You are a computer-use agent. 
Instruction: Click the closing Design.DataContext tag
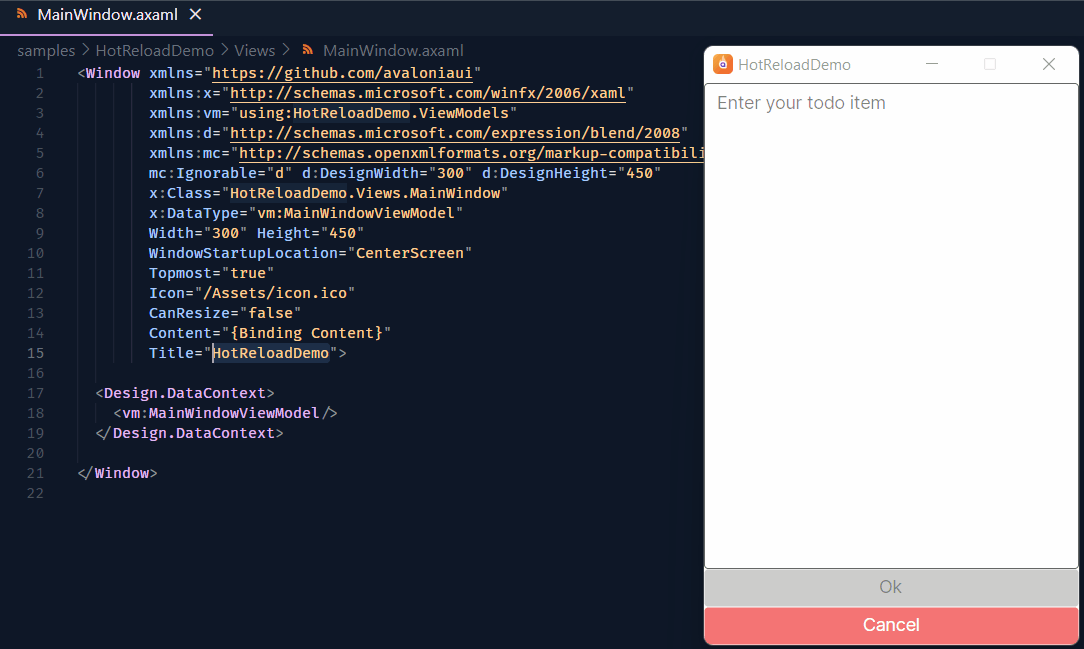tap(189, 433)
